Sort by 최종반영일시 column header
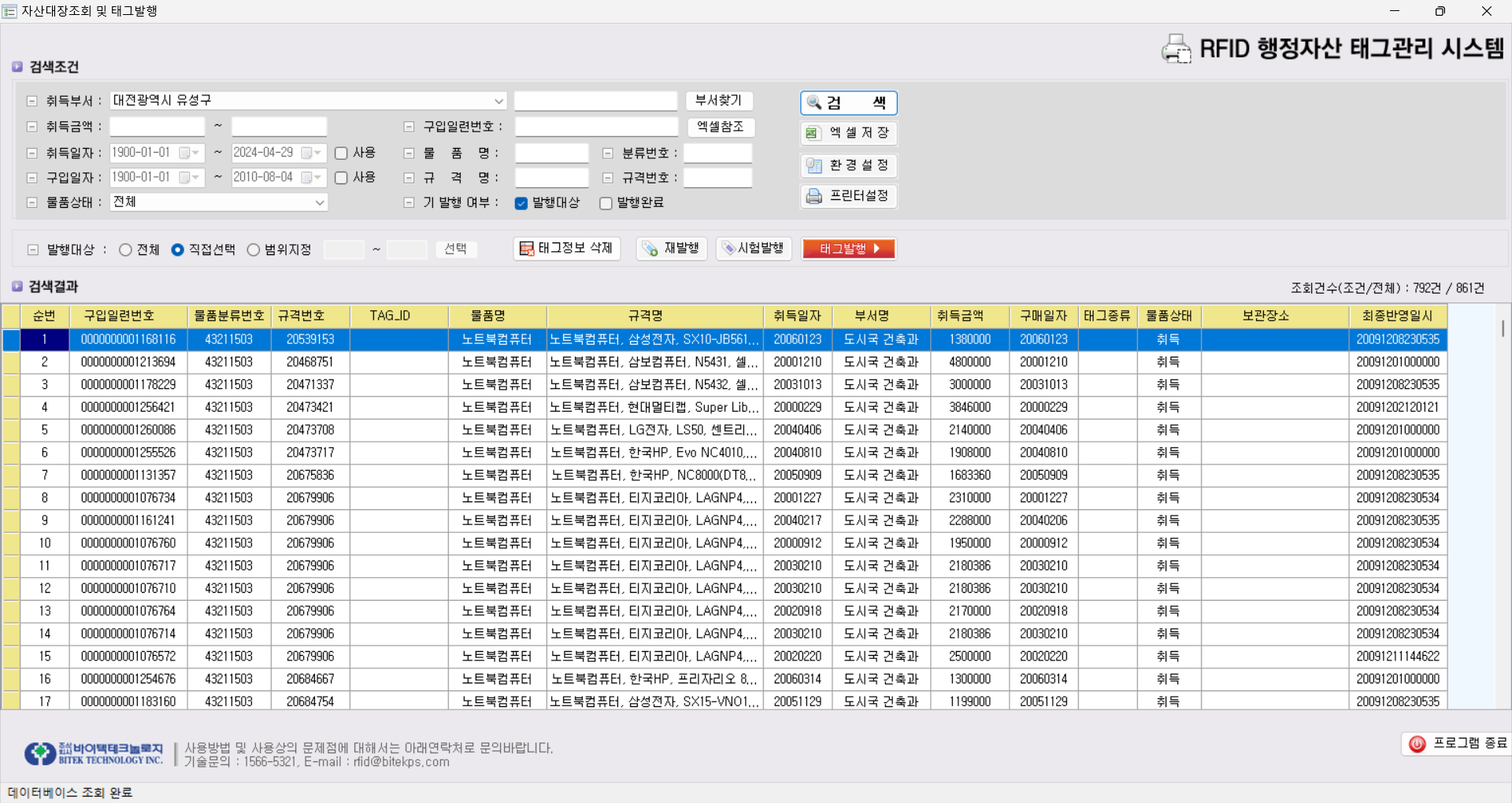 1398,316
